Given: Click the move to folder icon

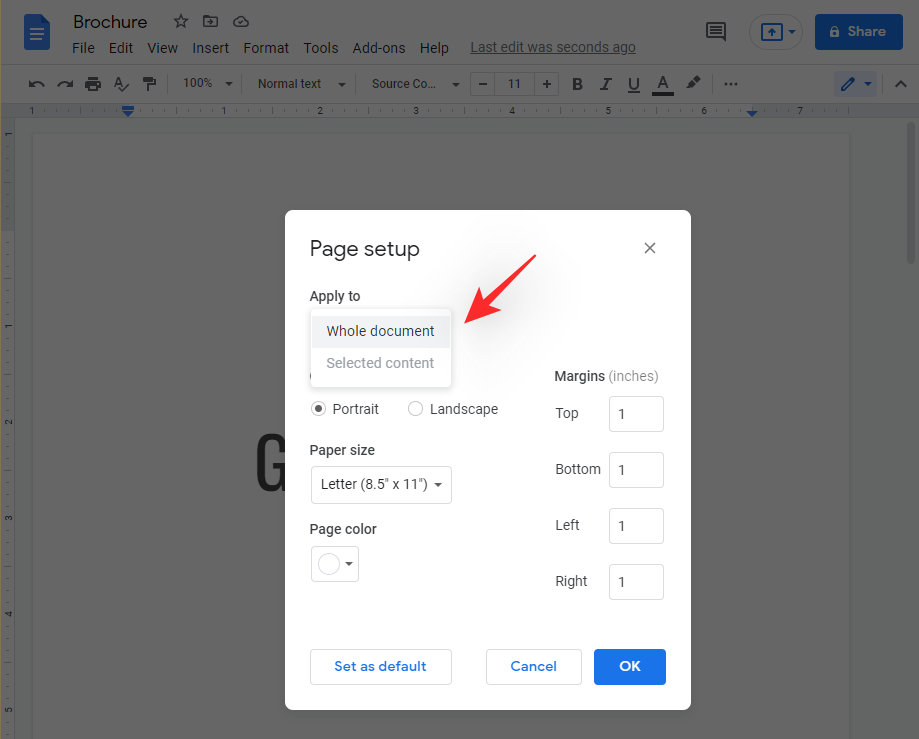Looking at the screenshot, I should coord(210,21).
